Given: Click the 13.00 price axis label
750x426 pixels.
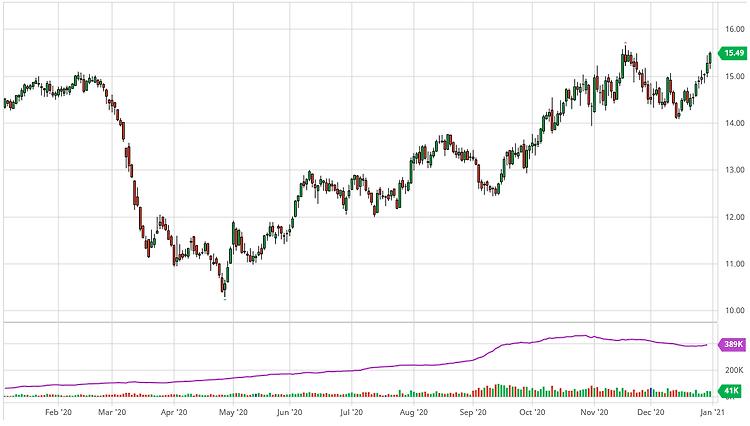Looking at the screenshot, I should click(x=734, y=170).
